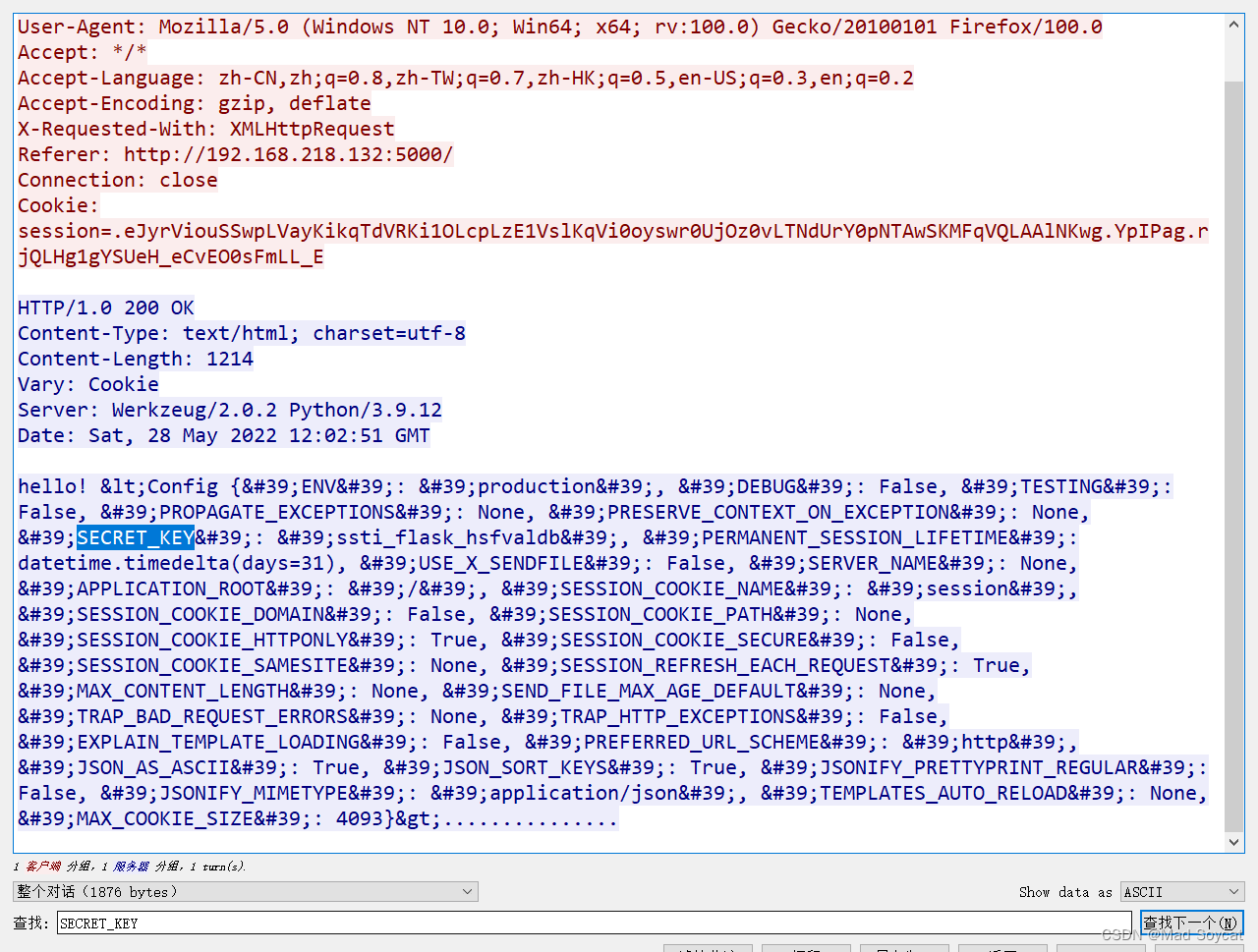Click the jQLHg1gYSUeH_eCvEO0sFmLL_E cookie tail line
The width and height of the screenshot is (1258, 952).
(171, 256)
